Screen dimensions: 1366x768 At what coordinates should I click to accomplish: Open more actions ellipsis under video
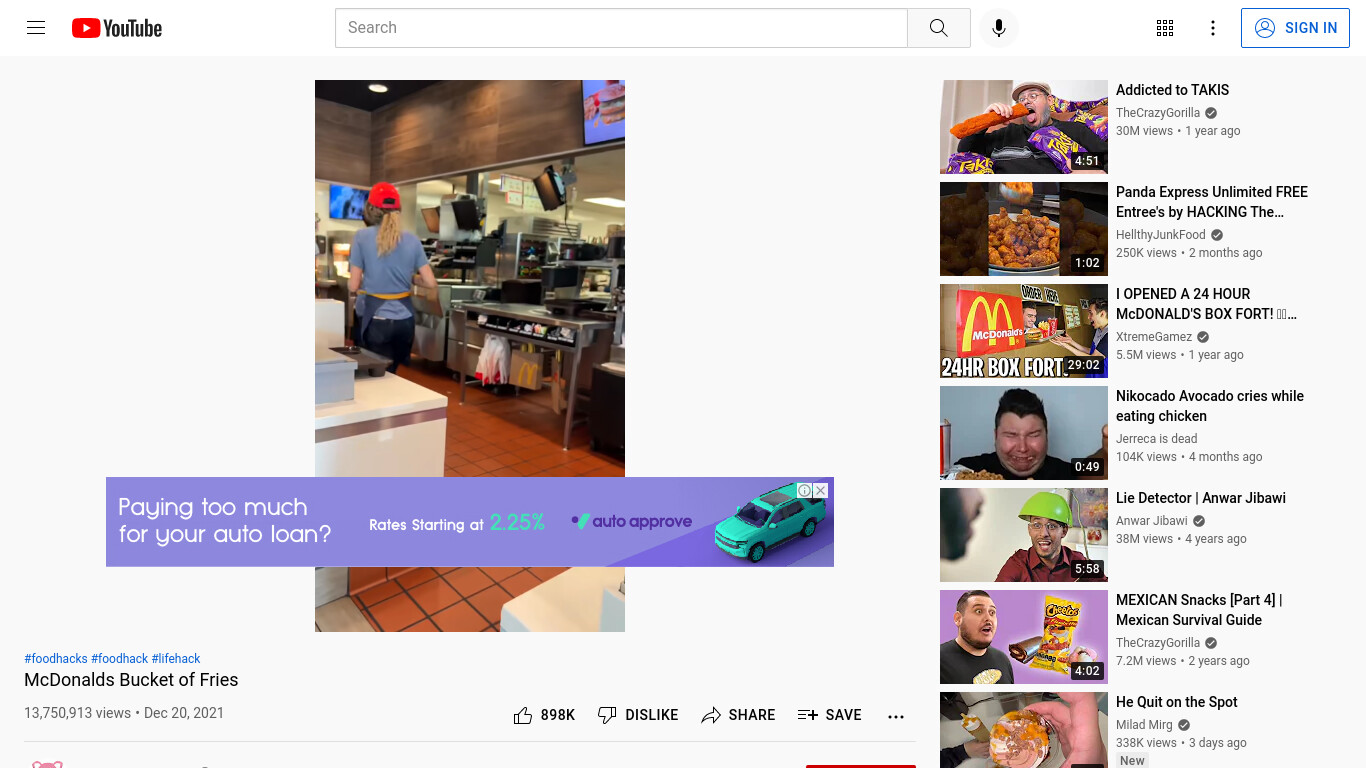tap(896, 715)
